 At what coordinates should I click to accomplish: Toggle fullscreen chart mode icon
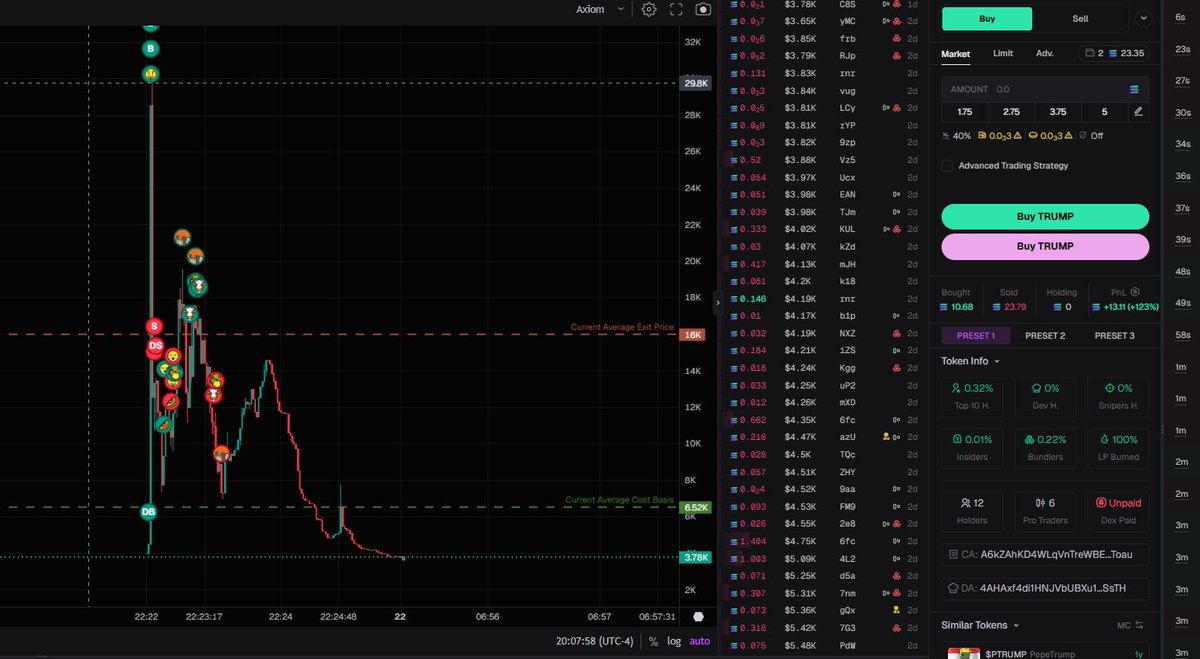tap(676, 9)
